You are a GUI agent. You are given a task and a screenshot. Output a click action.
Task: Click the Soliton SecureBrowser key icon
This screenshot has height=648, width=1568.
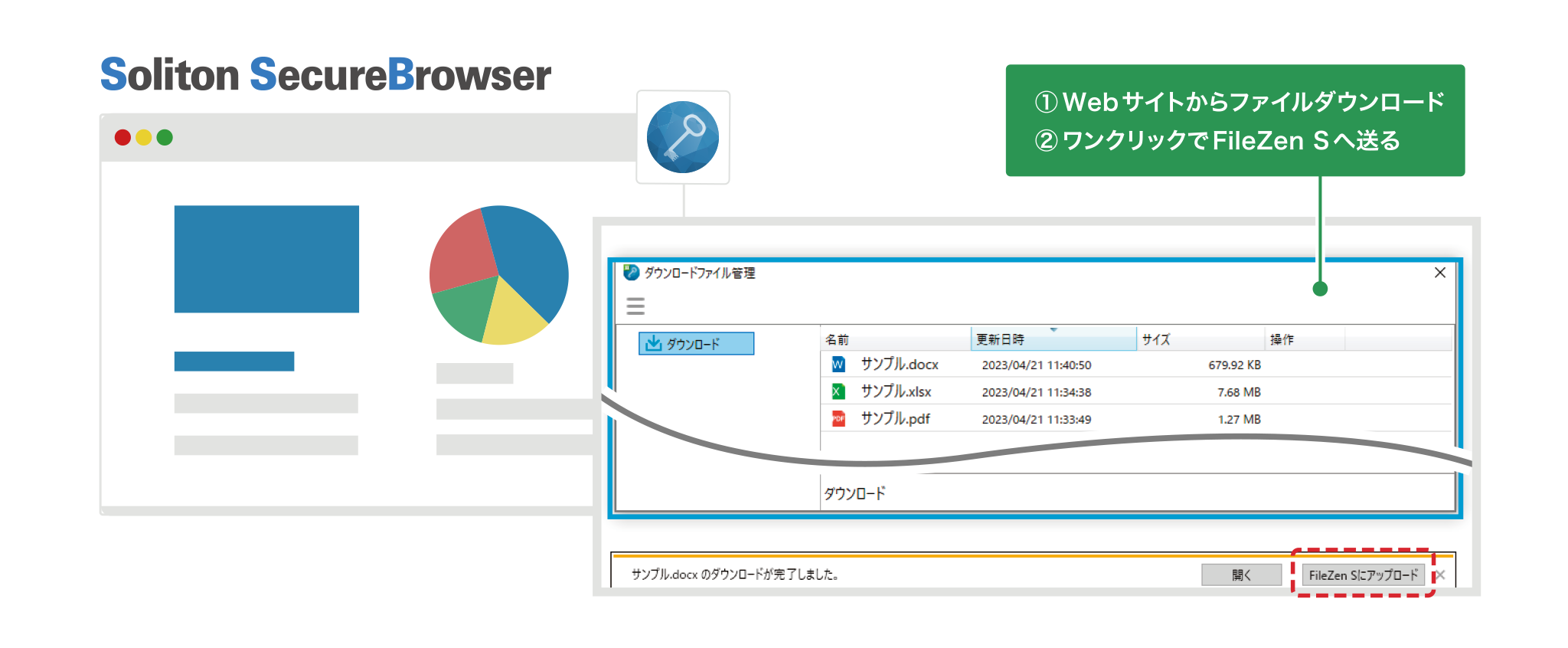(682, 137)
